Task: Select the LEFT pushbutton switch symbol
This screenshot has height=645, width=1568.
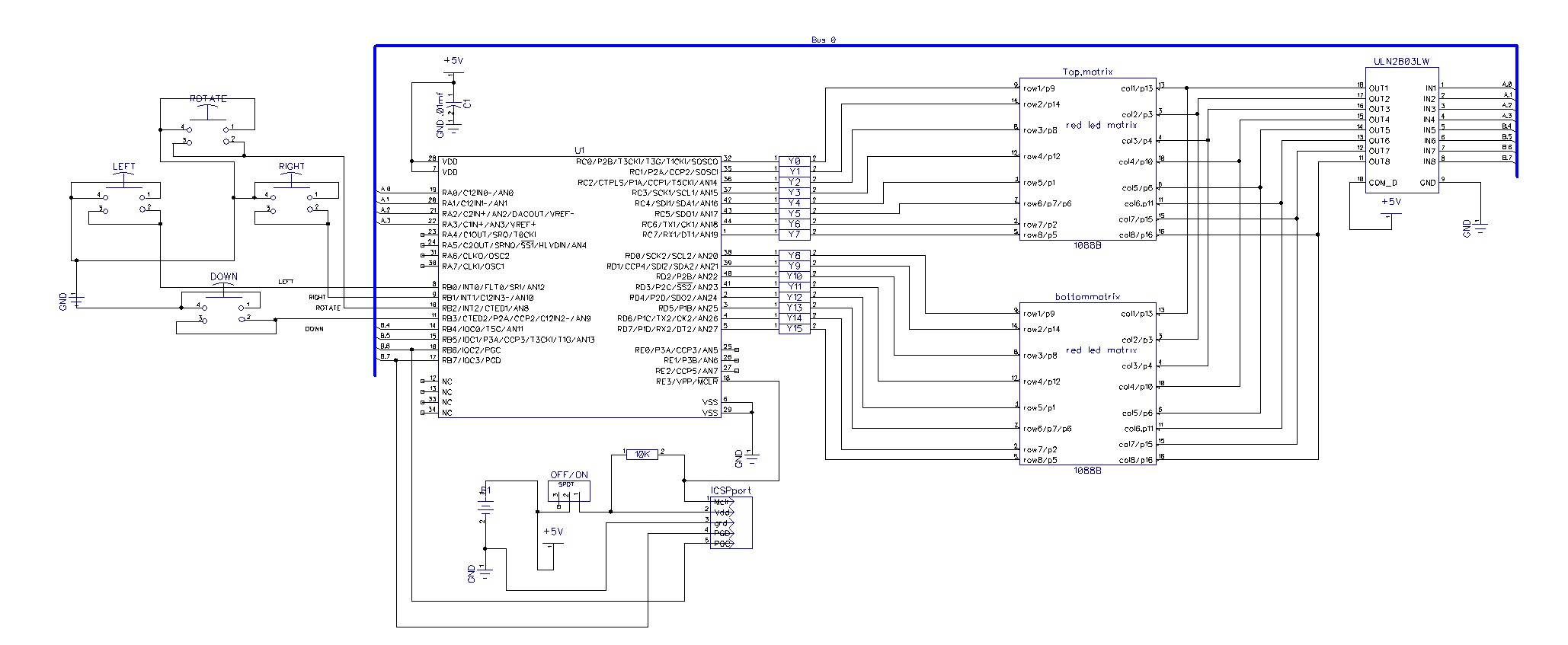Action: coord(124,193)
